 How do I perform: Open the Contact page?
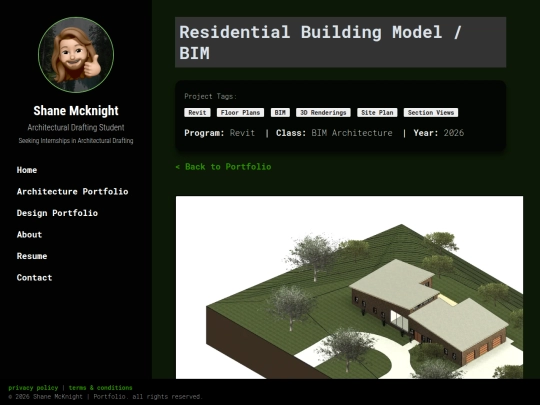tap(34, 278)
